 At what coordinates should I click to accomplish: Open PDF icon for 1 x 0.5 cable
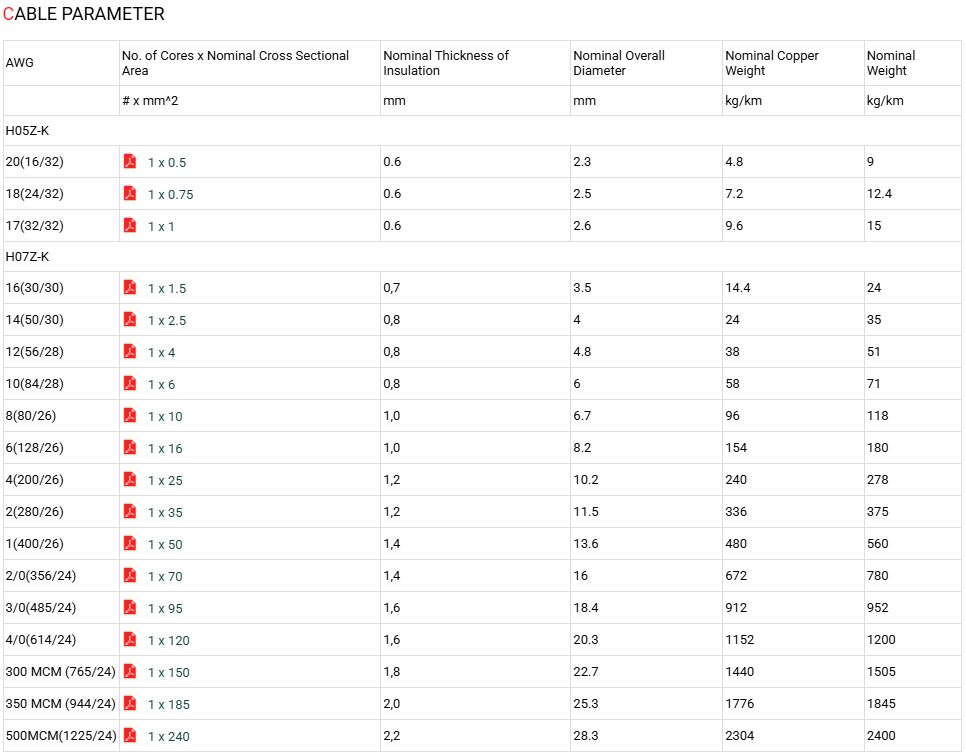point(130,161)
